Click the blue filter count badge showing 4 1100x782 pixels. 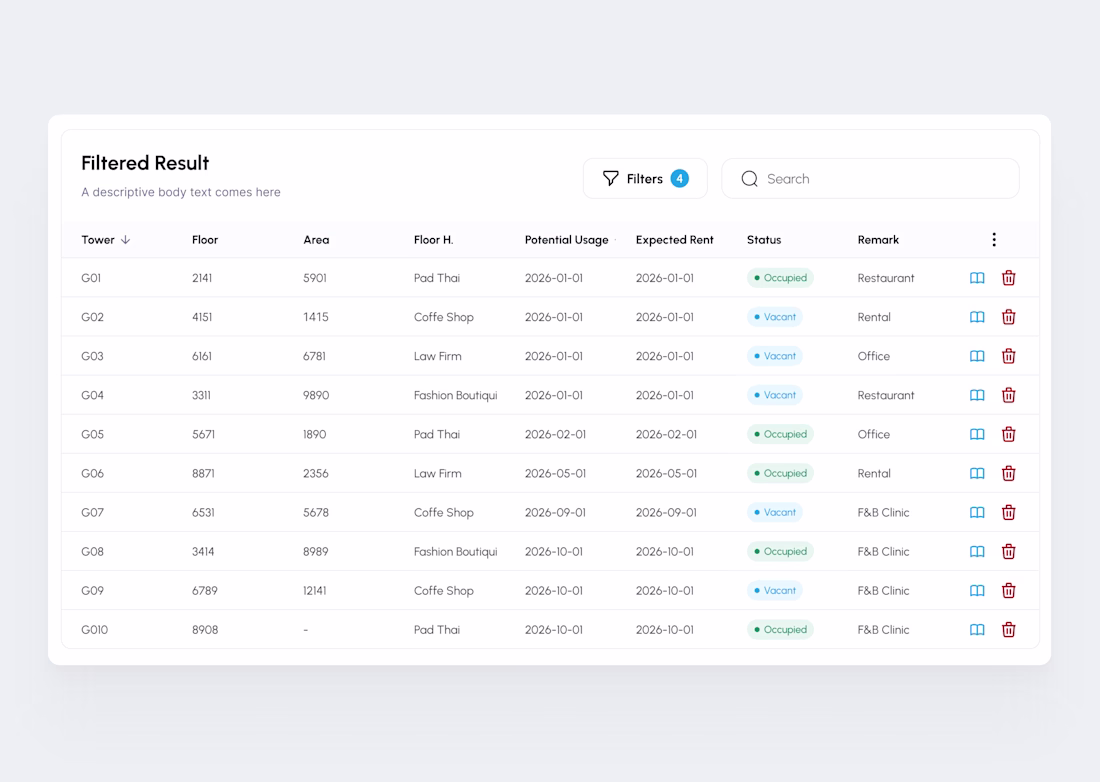(679, 179)
